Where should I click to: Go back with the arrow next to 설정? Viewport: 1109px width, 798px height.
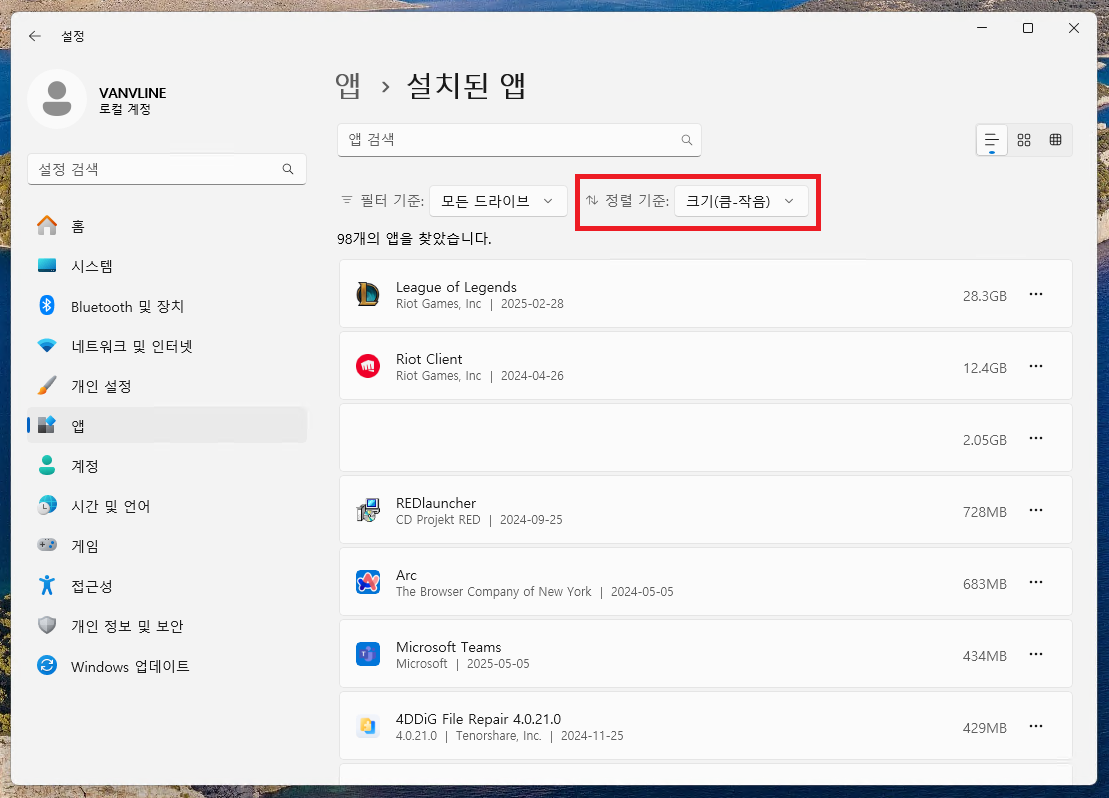[35, 36]
